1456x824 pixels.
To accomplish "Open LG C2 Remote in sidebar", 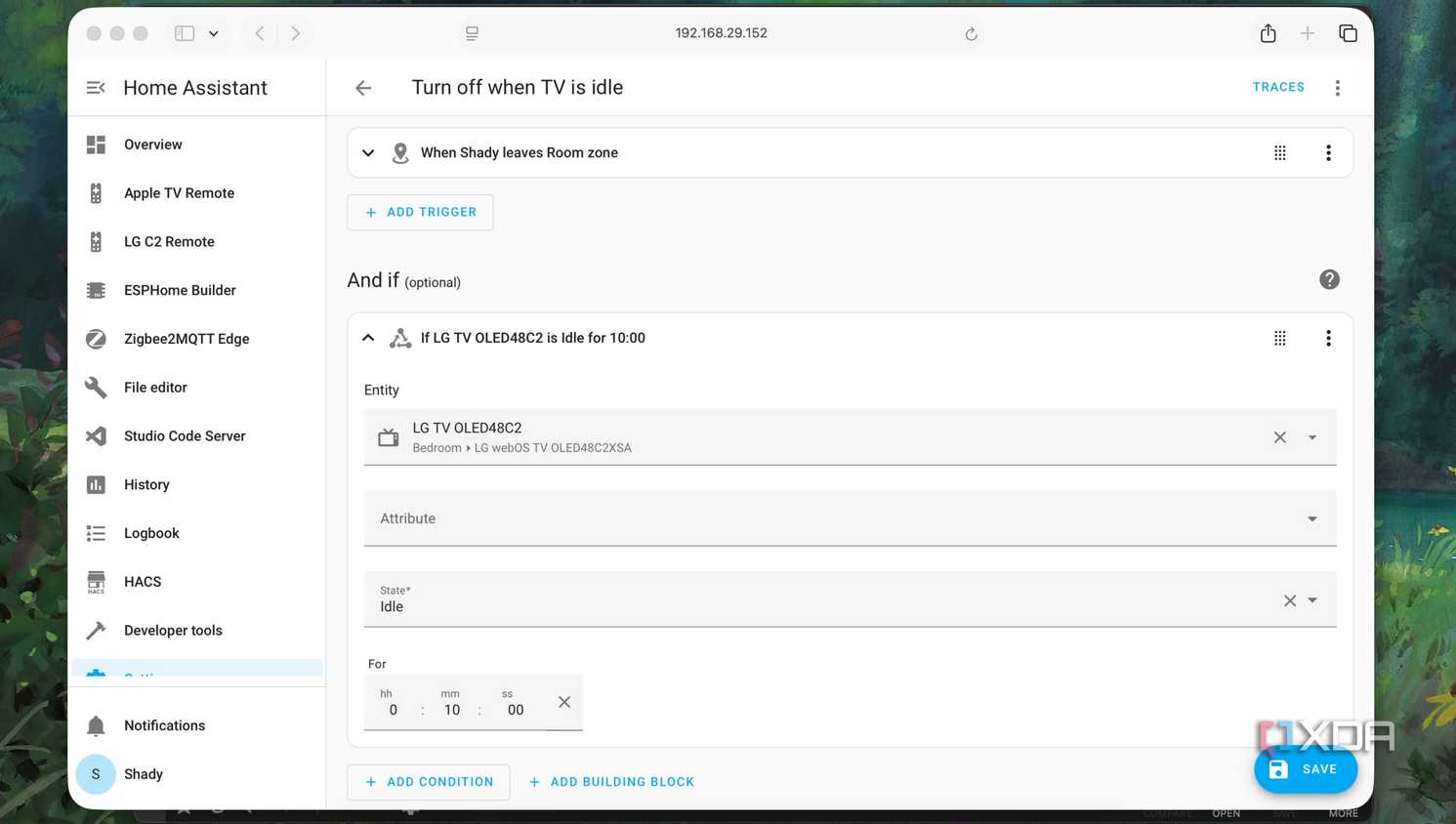I will [196, 242].
